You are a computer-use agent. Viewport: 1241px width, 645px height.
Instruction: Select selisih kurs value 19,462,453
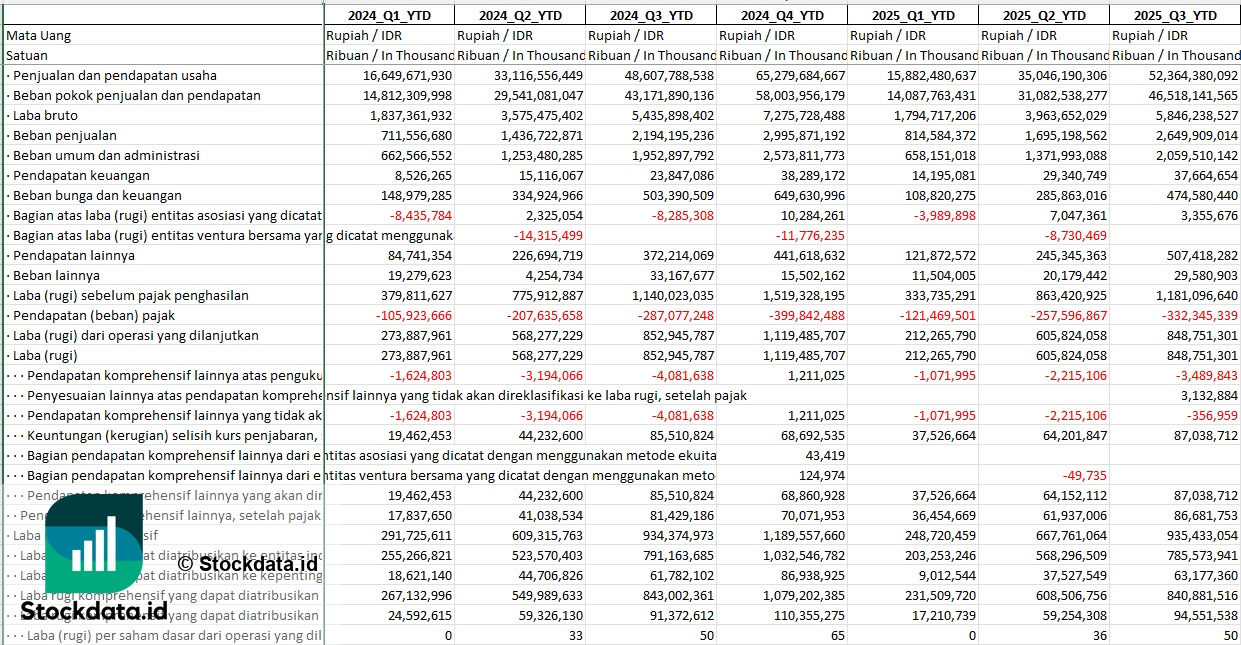[420, 435]
